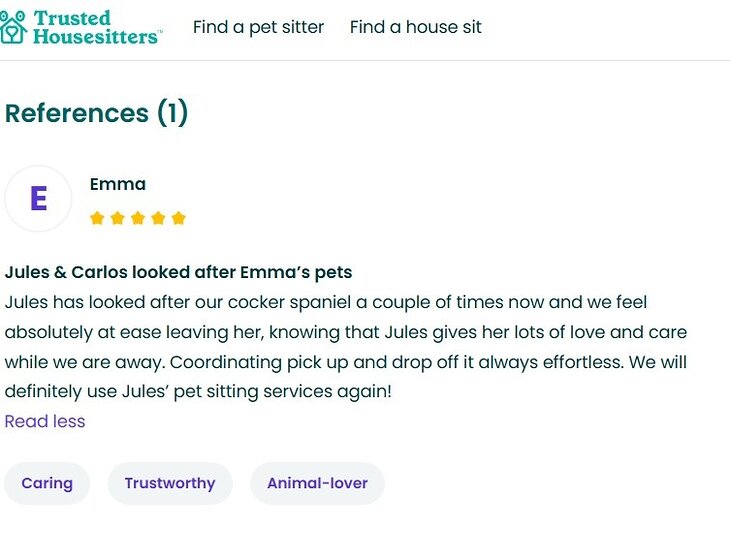This screenshot has height=560, width=730.
Task: Choose the Animal-lover tag
Action: pyautogui.click(x=317, y=483)
